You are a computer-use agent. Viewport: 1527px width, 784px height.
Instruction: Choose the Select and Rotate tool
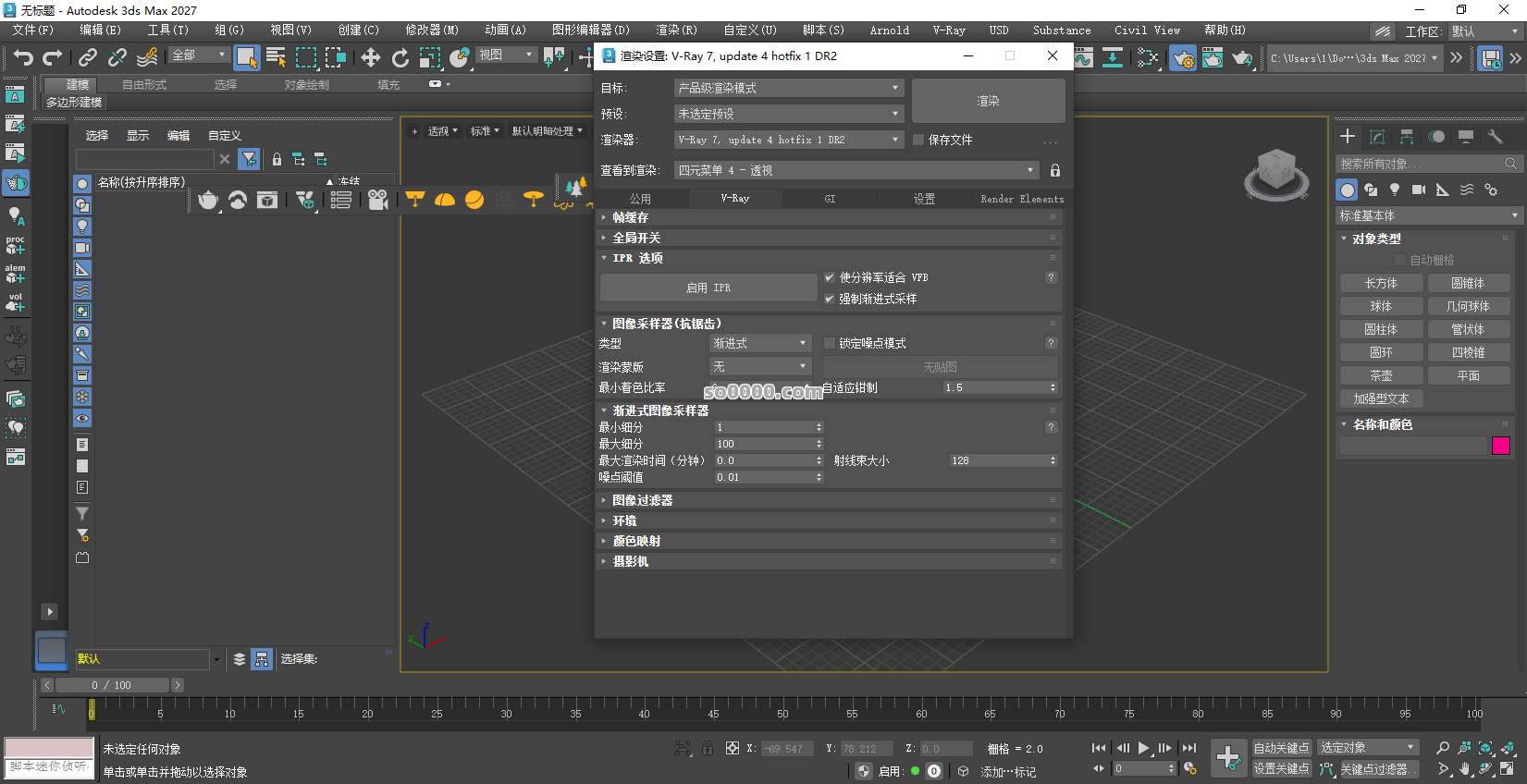400,57
